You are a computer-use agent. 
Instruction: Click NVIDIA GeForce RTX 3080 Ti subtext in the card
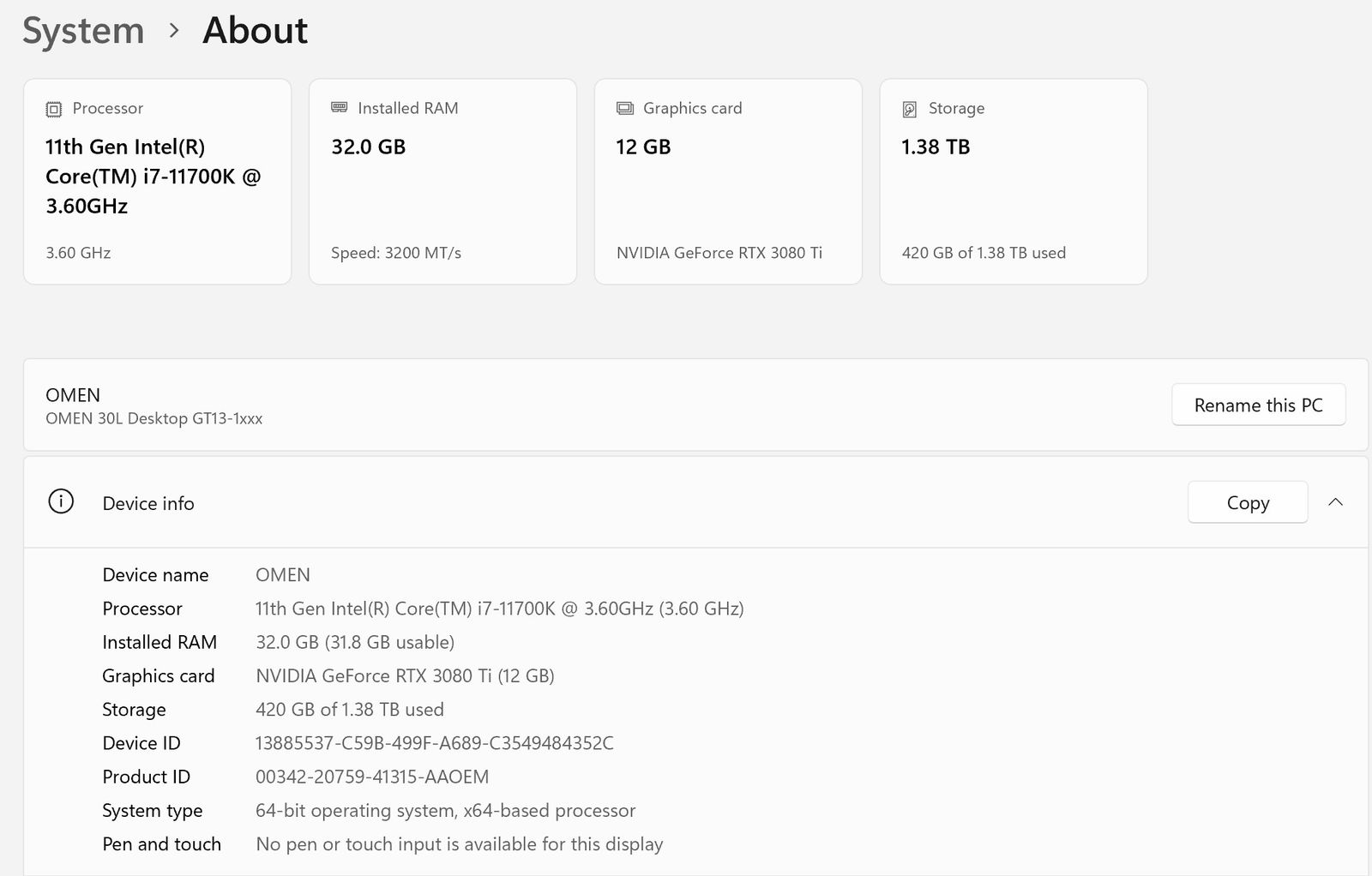(x=719, y=253)
